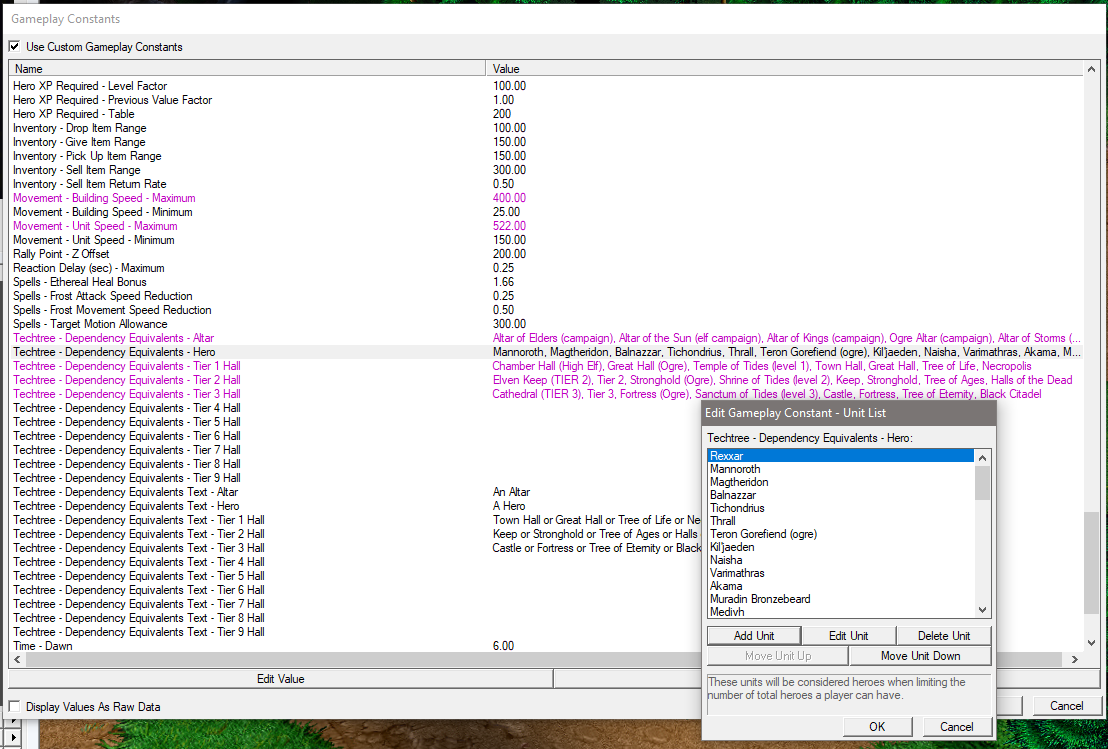Select Spells - Ethereal Heal Bonus row
1108x749 pixels.
[x=546, y=282]
